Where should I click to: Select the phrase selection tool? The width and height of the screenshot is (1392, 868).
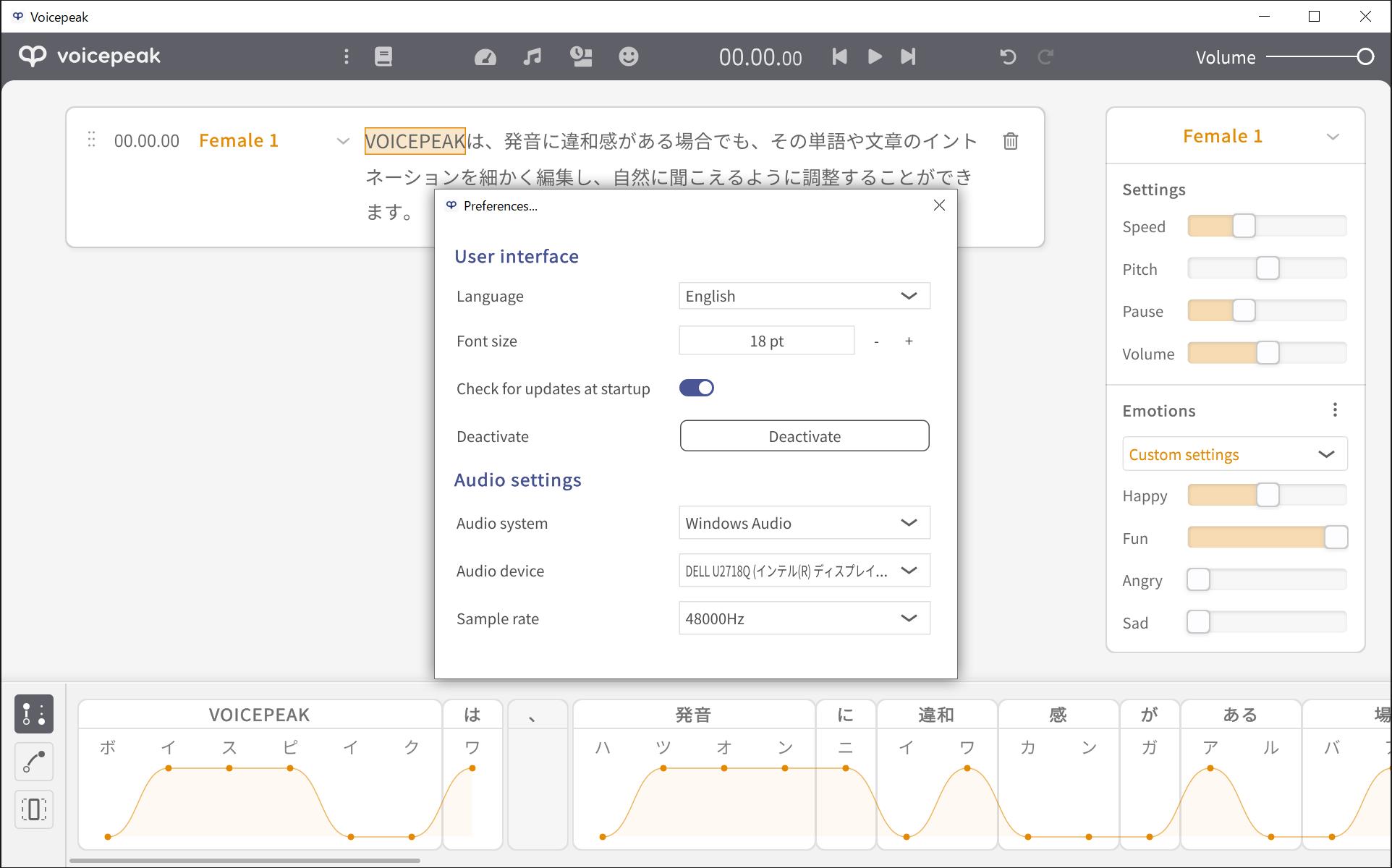(34, 809)
